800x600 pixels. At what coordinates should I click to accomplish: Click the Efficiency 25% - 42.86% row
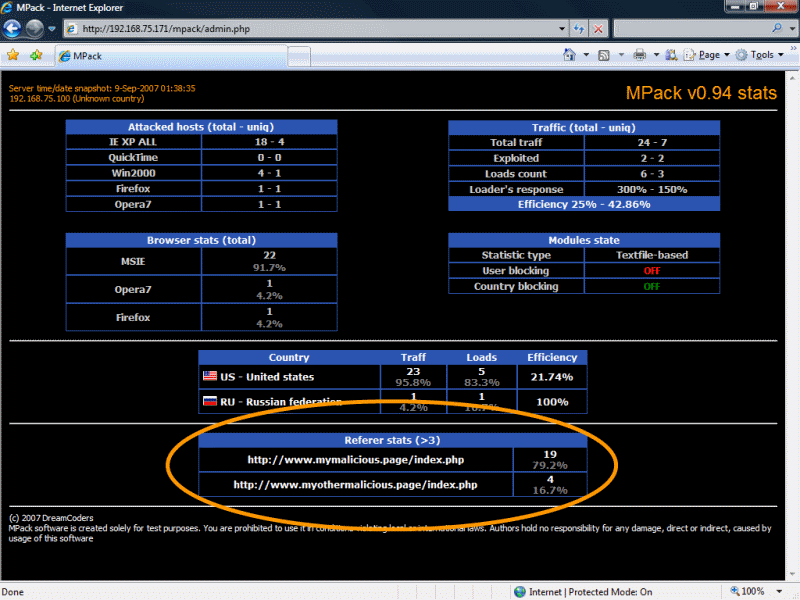[x=584, y=204]
